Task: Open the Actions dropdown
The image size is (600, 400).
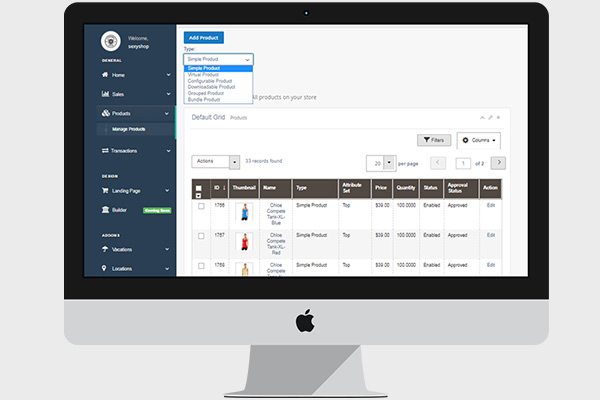Action: pos(215,161)
